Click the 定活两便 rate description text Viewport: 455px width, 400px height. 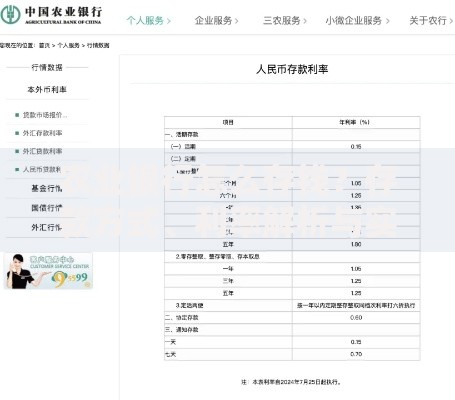356,305
